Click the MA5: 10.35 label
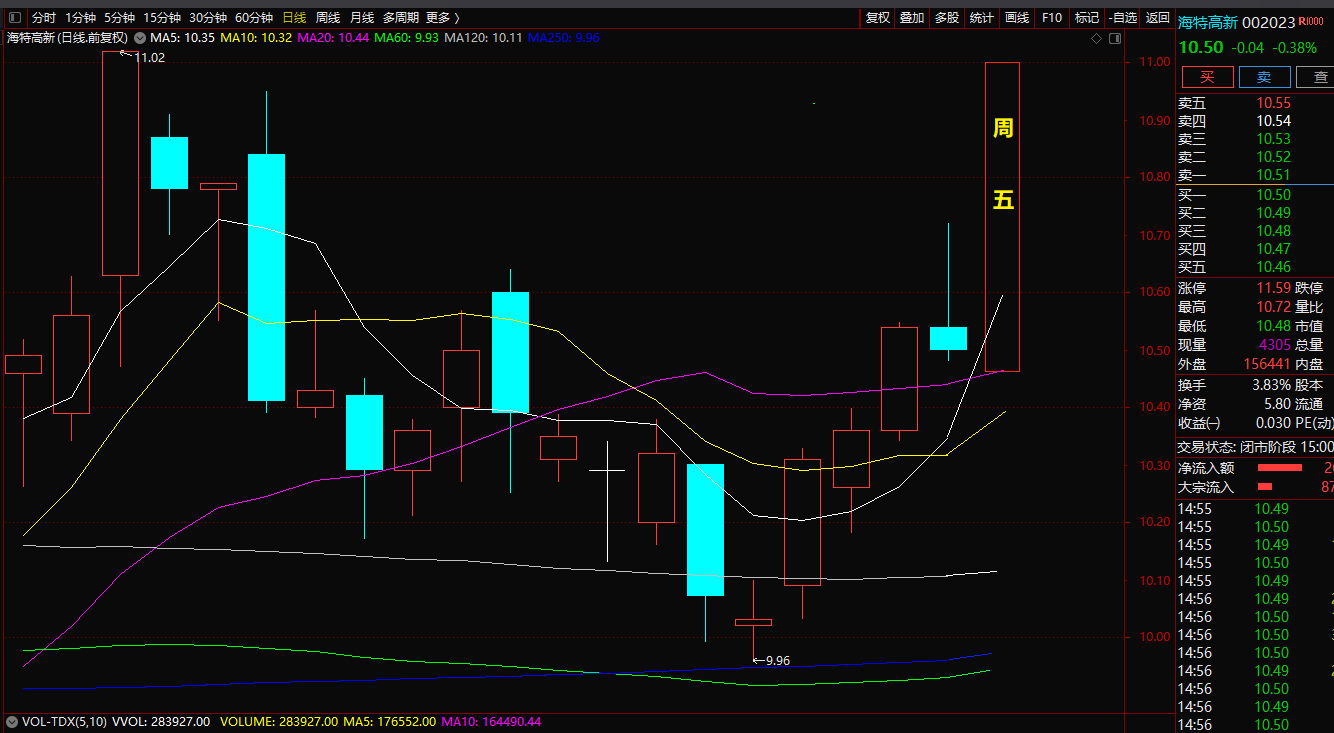Screen dimensions: 1334x733 click(183, 38)
